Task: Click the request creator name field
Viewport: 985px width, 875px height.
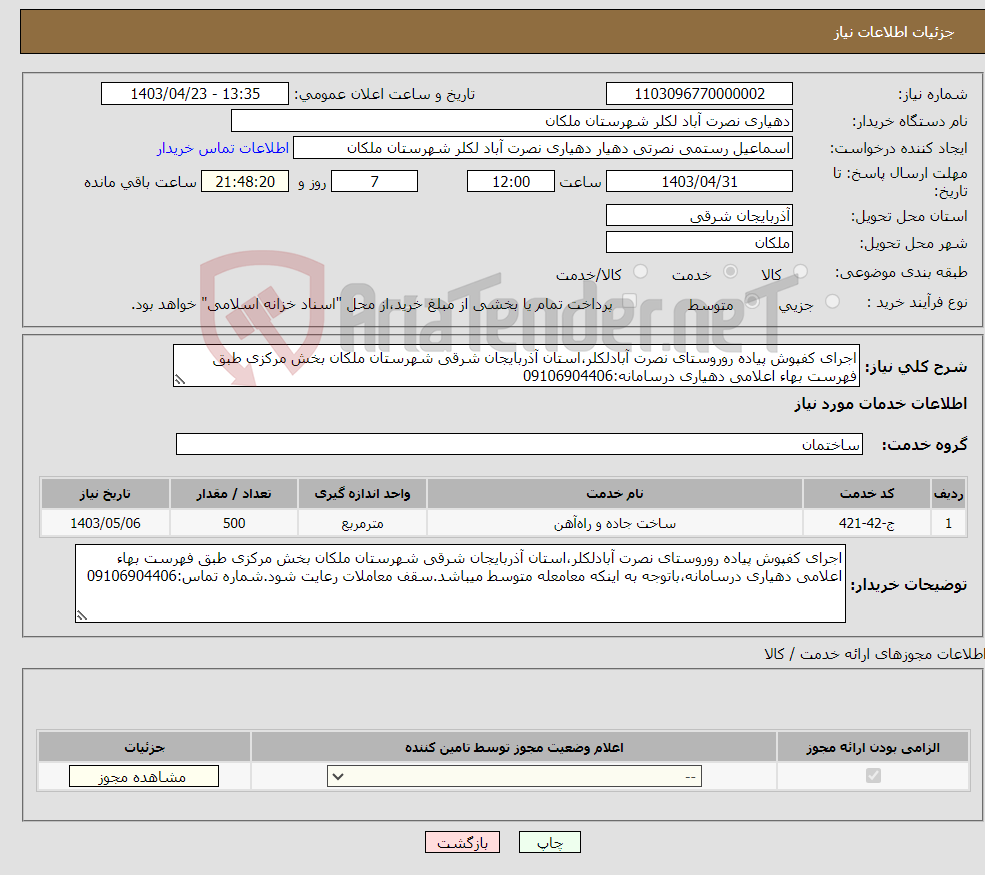Action: pos(543,148)
